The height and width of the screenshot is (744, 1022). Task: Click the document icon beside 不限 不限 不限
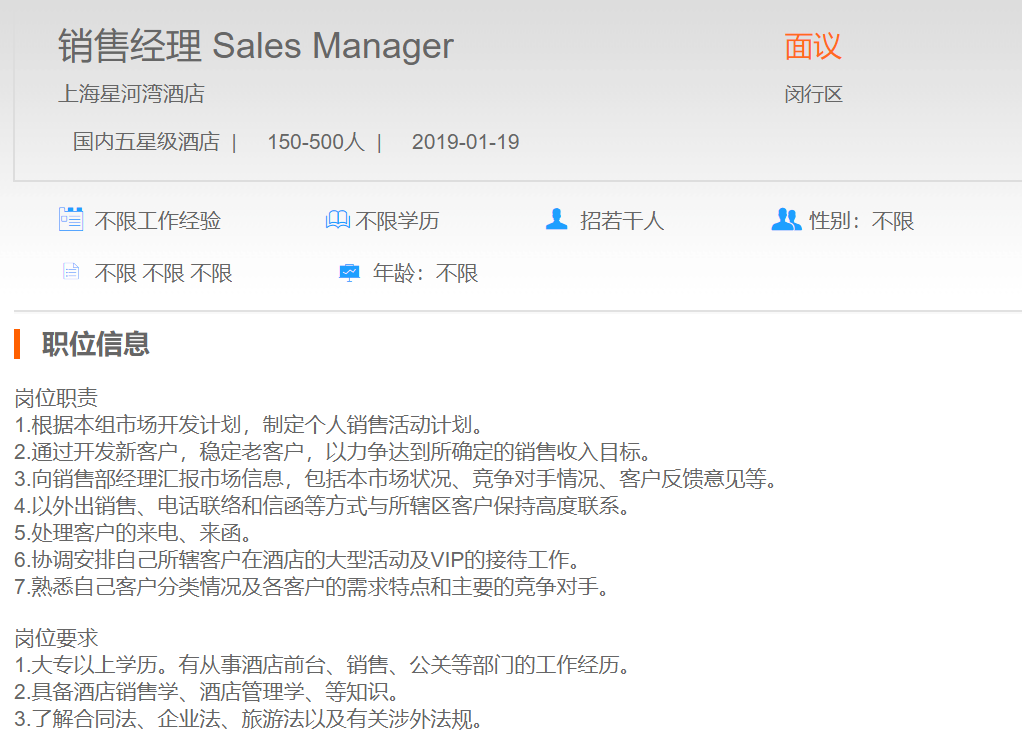click(x=70, y=272)
